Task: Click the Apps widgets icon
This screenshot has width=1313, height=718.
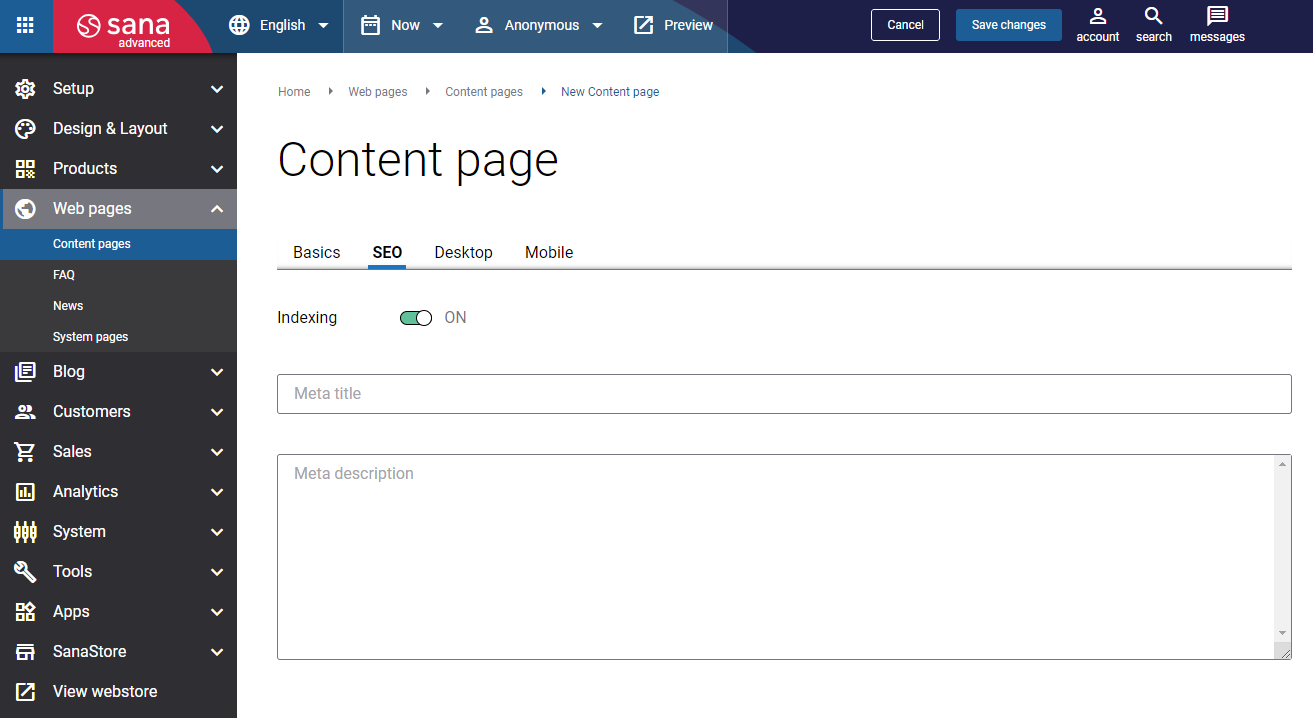Action: (25, 612)
